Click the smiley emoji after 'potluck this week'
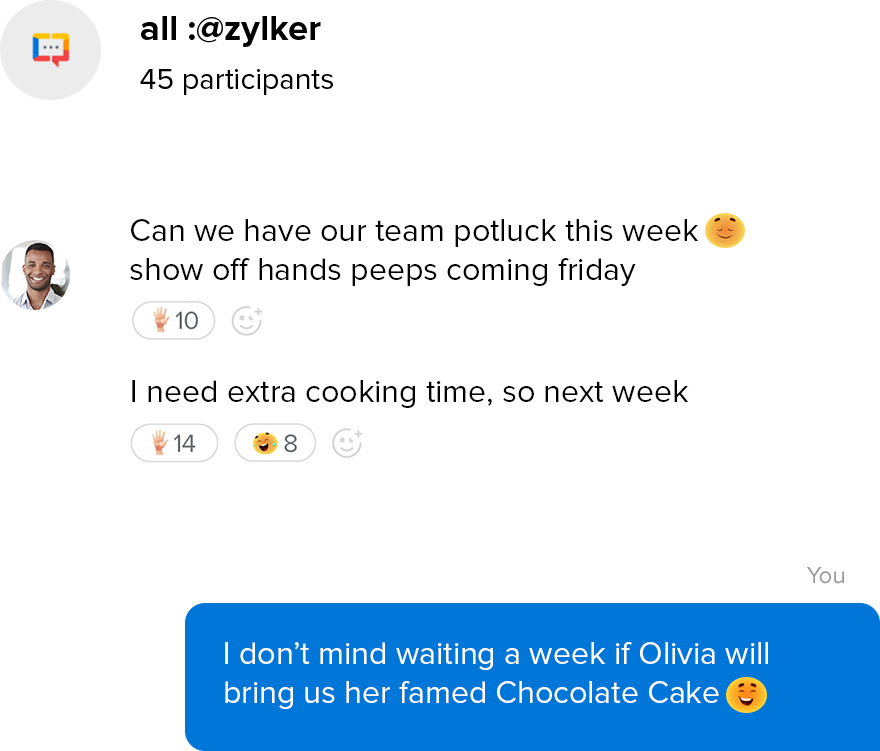Viewport: 880px width, 751px height. coord(725,231)
